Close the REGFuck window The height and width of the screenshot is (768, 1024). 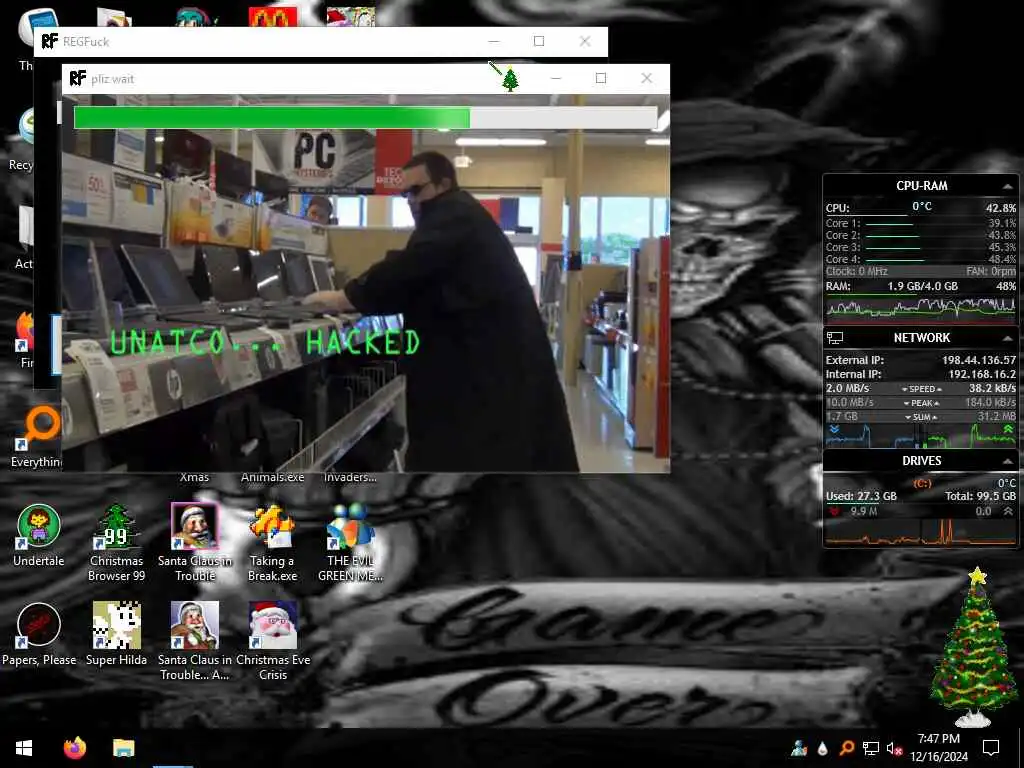click(x=585, y=41)
